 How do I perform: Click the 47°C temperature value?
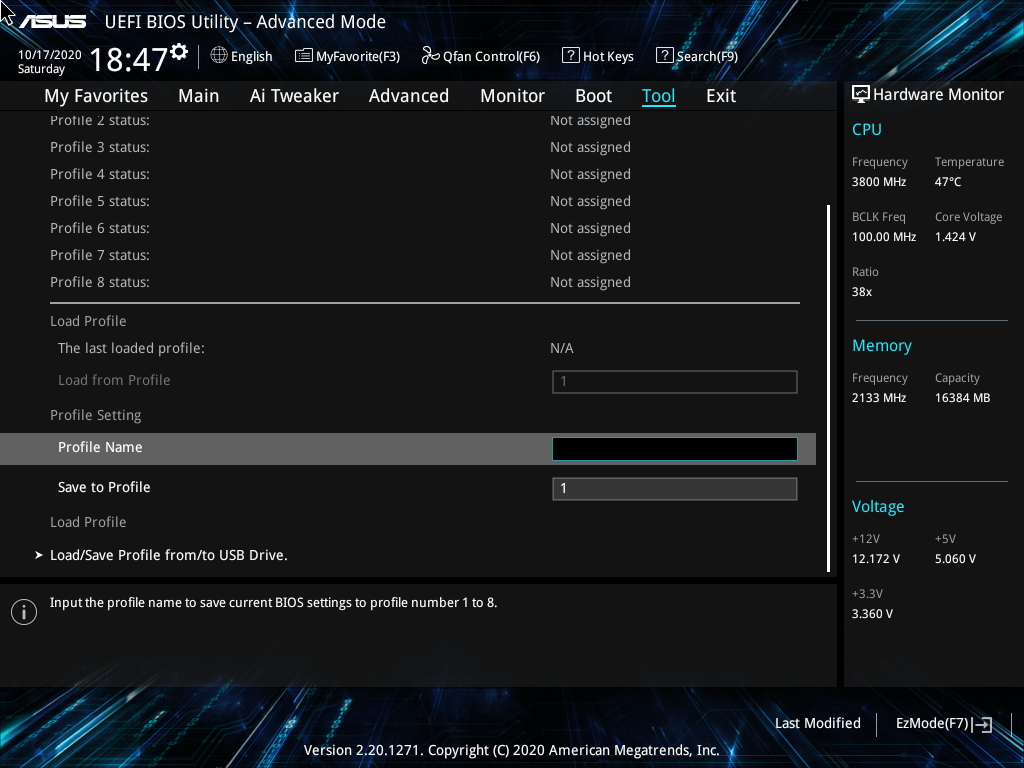tap(948, 182)
